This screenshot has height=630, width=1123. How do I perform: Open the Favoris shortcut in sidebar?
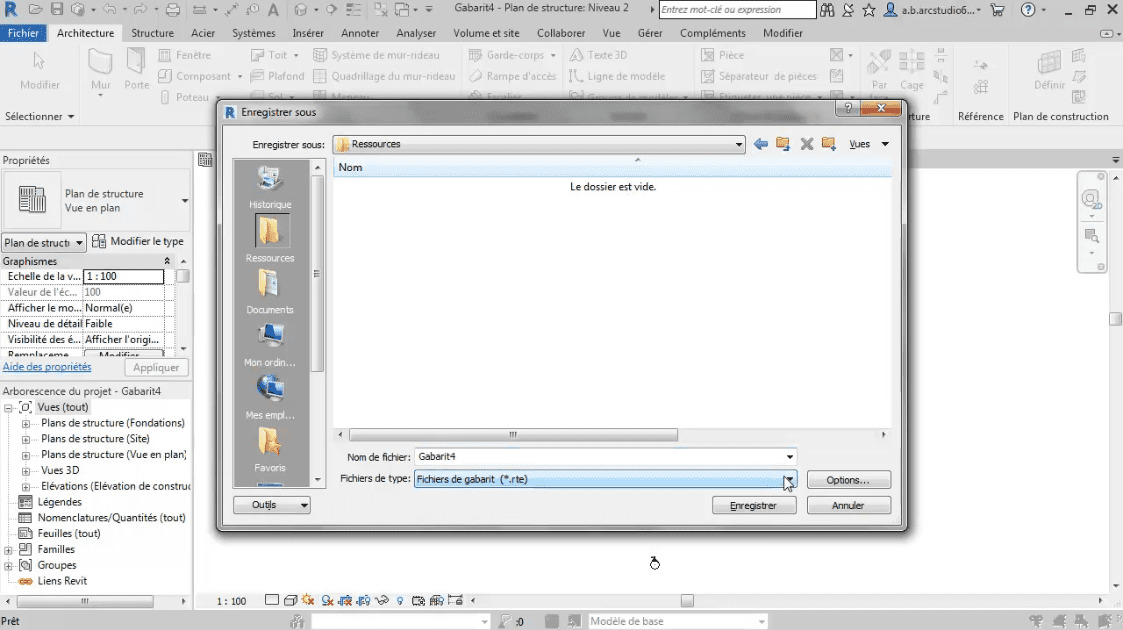[x=270, y=448]
